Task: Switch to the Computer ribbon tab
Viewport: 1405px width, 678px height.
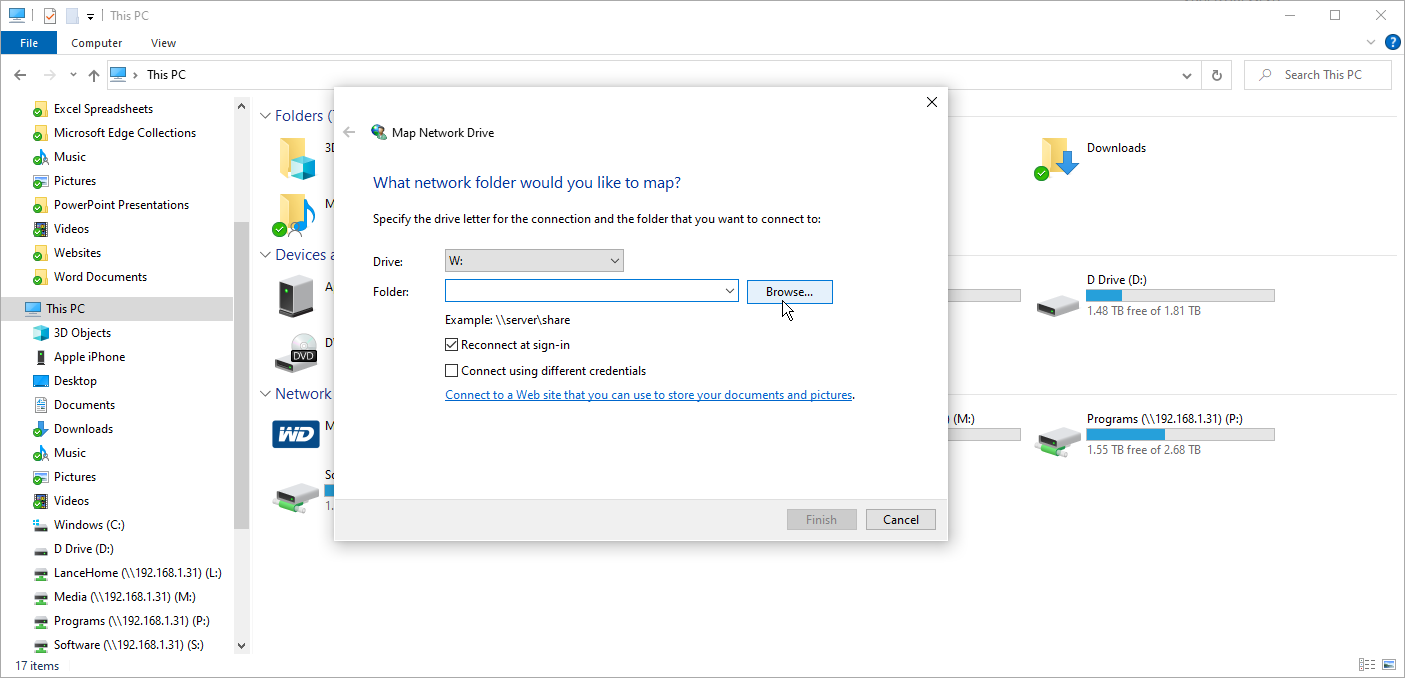Action: click(96, 42)
